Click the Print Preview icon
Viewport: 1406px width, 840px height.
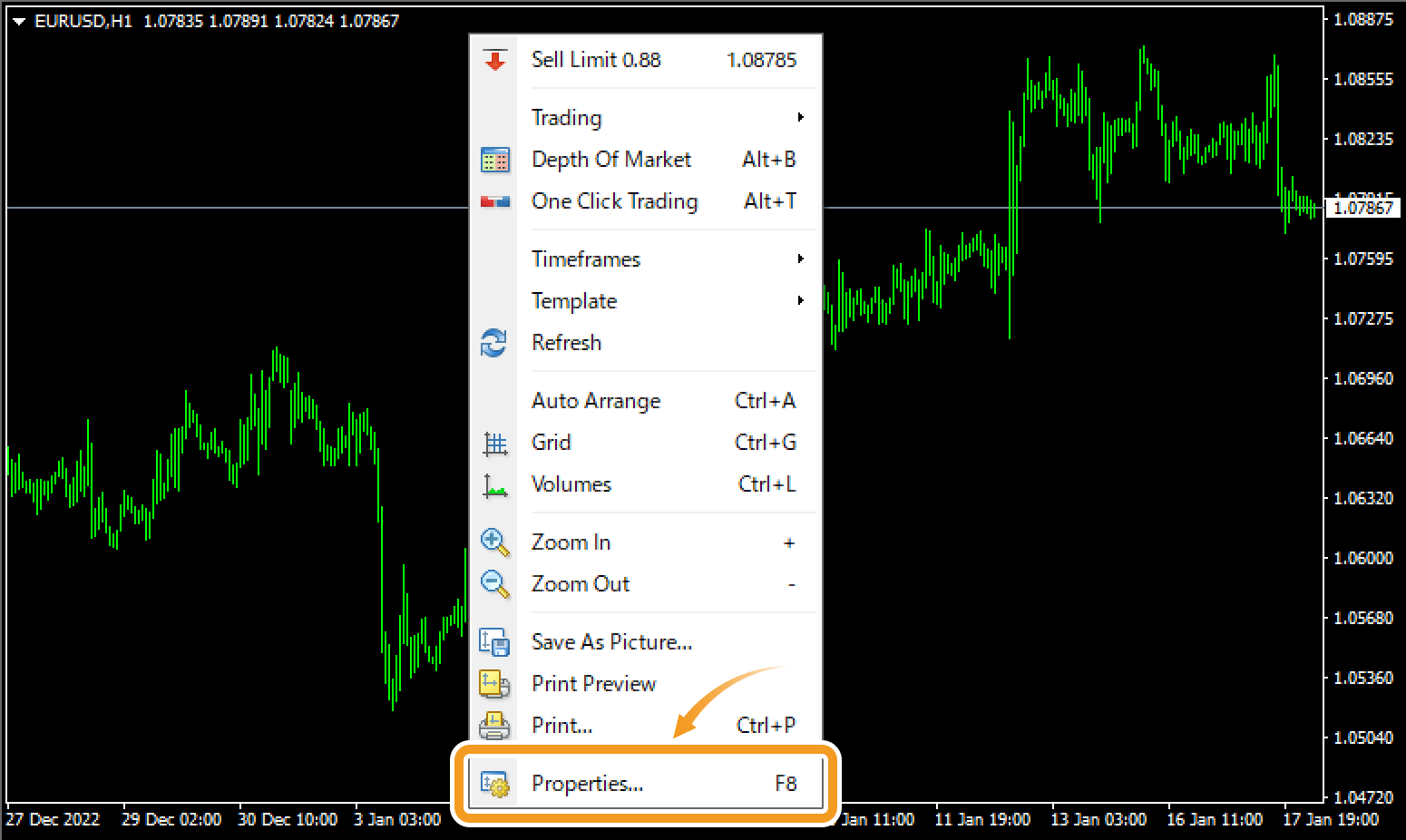[x=494, y=684]
